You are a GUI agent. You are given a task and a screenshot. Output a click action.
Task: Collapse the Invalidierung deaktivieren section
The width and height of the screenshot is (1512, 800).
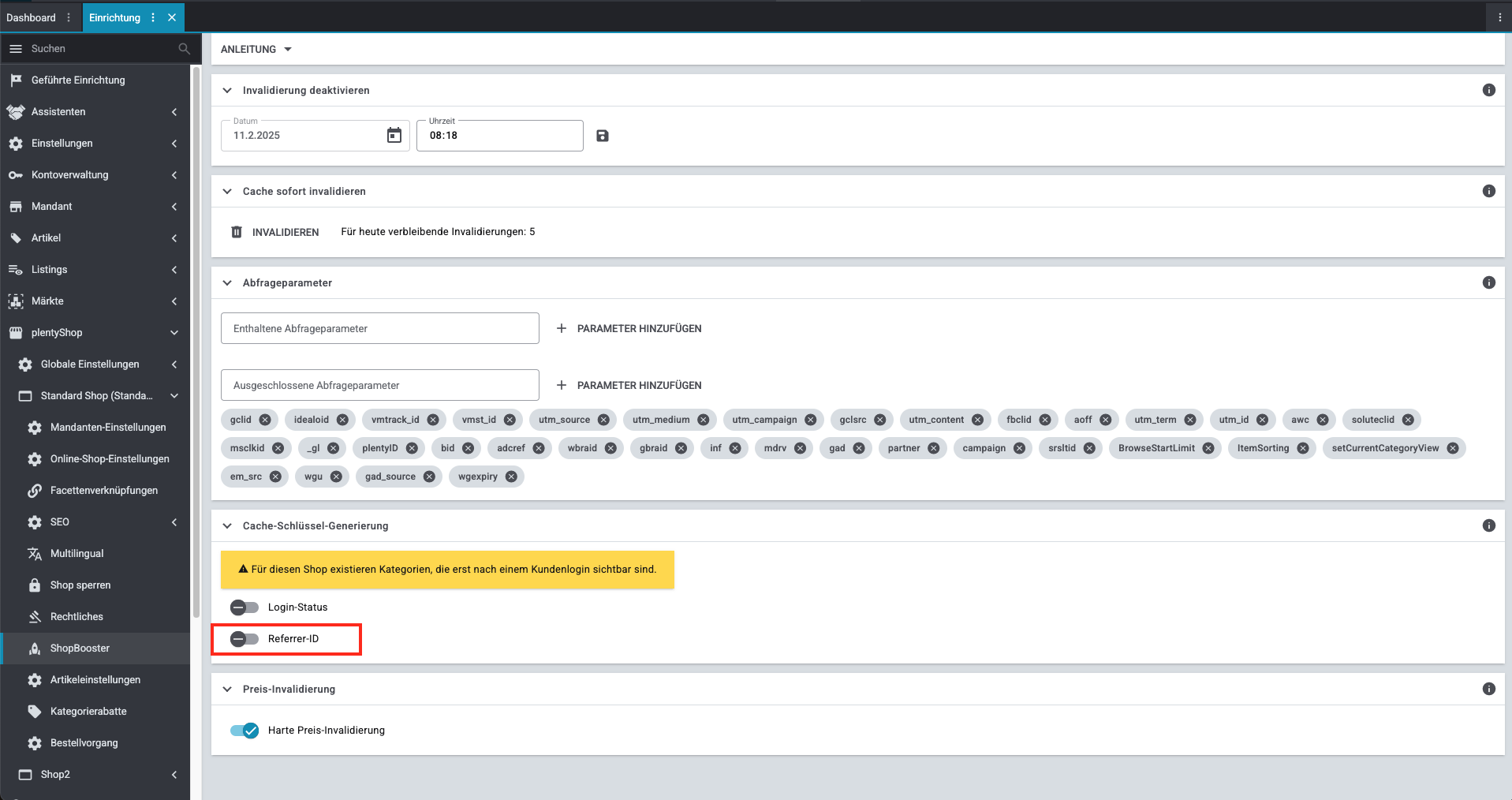tap(227, 91)
